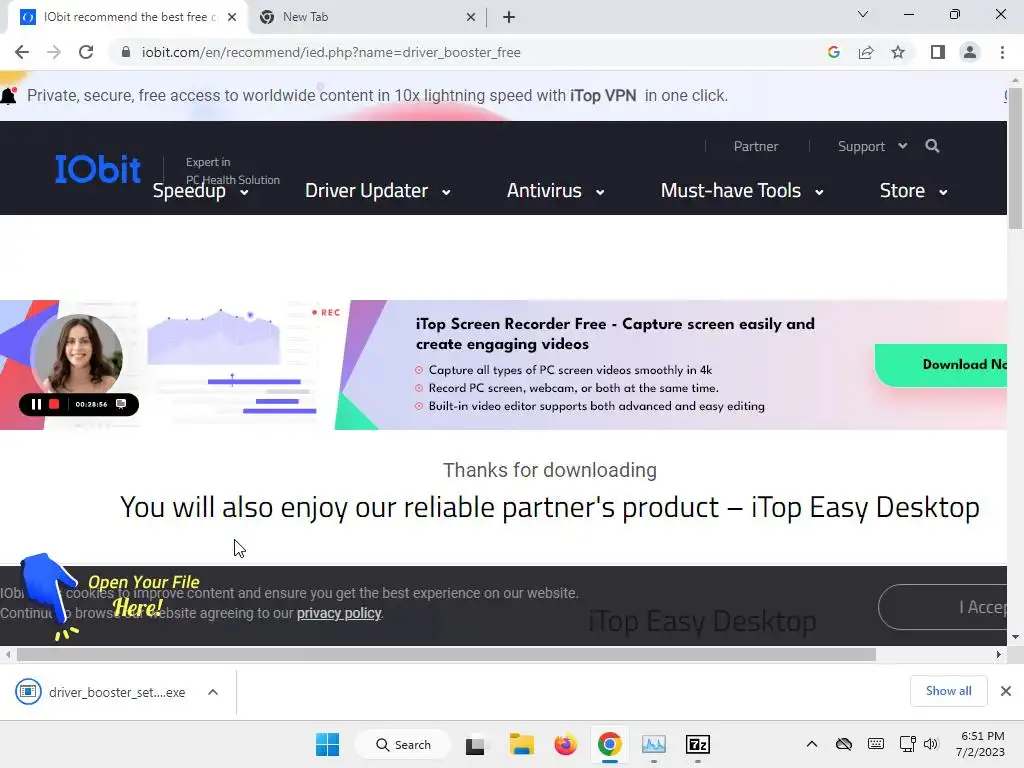
Task: Expand download item options chevron
Action: (x=213, y=692)
